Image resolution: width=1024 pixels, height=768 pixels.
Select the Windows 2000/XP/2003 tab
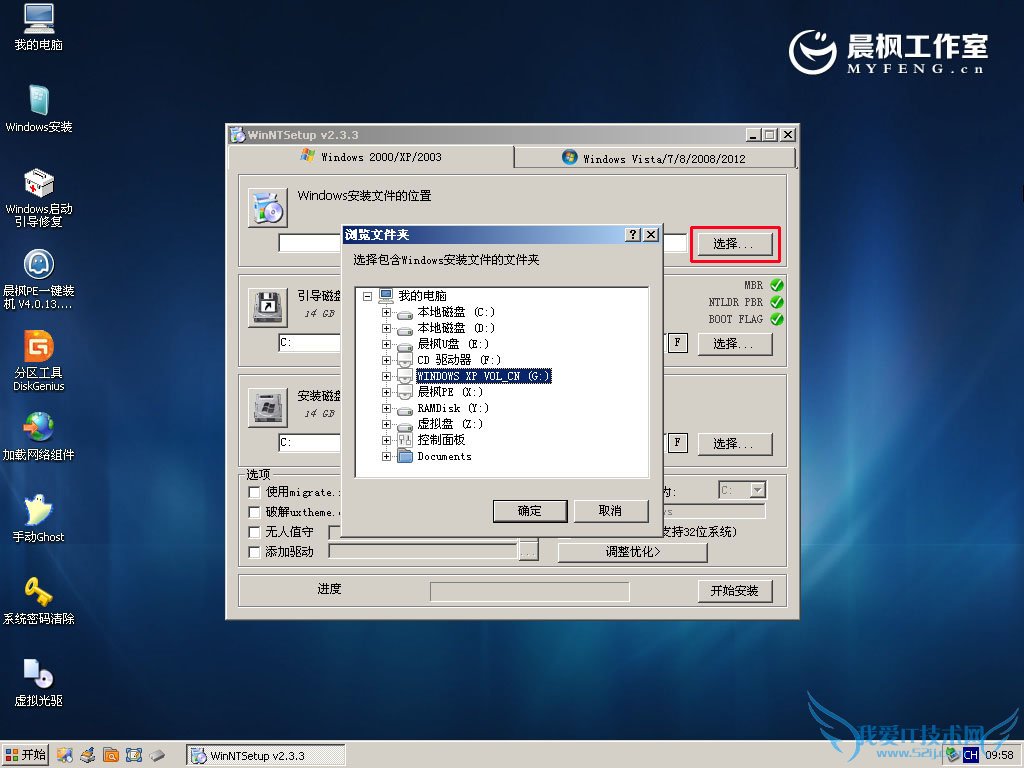click(x=371, y=157)
